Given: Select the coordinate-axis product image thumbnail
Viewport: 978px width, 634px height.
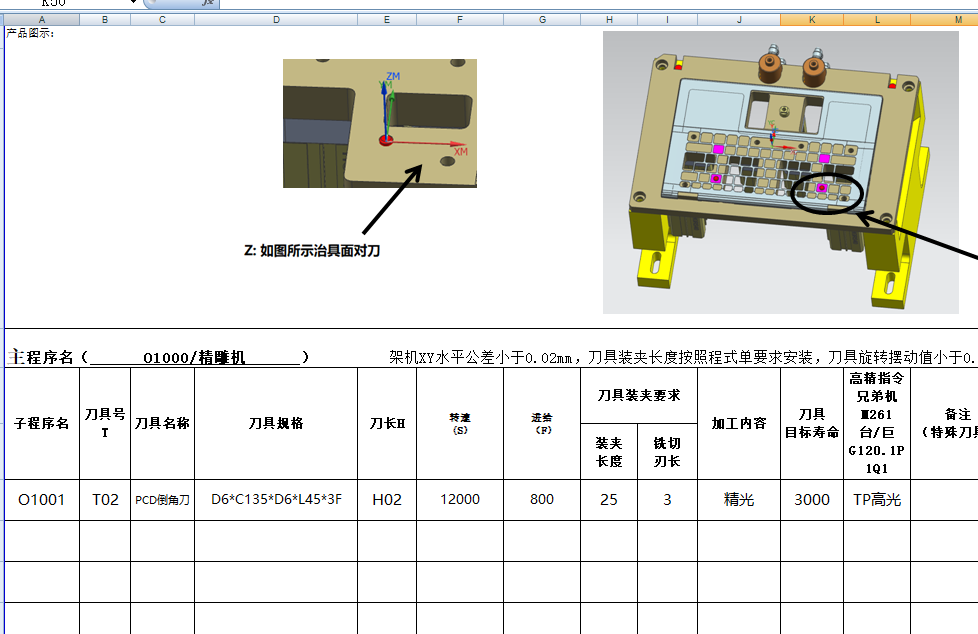Looking at the screenshot, I should pos(381,122).
